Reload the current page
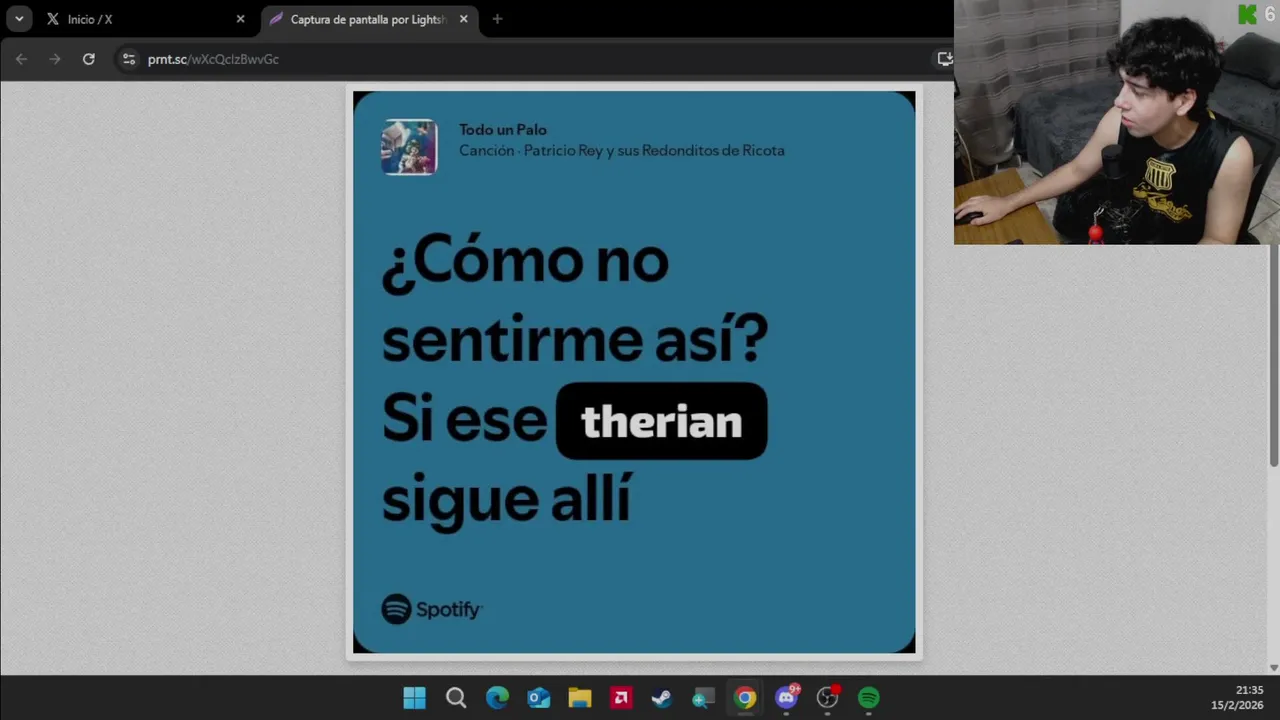The width and height of the screenshot is (1280, 720). (x=89, y=59)
